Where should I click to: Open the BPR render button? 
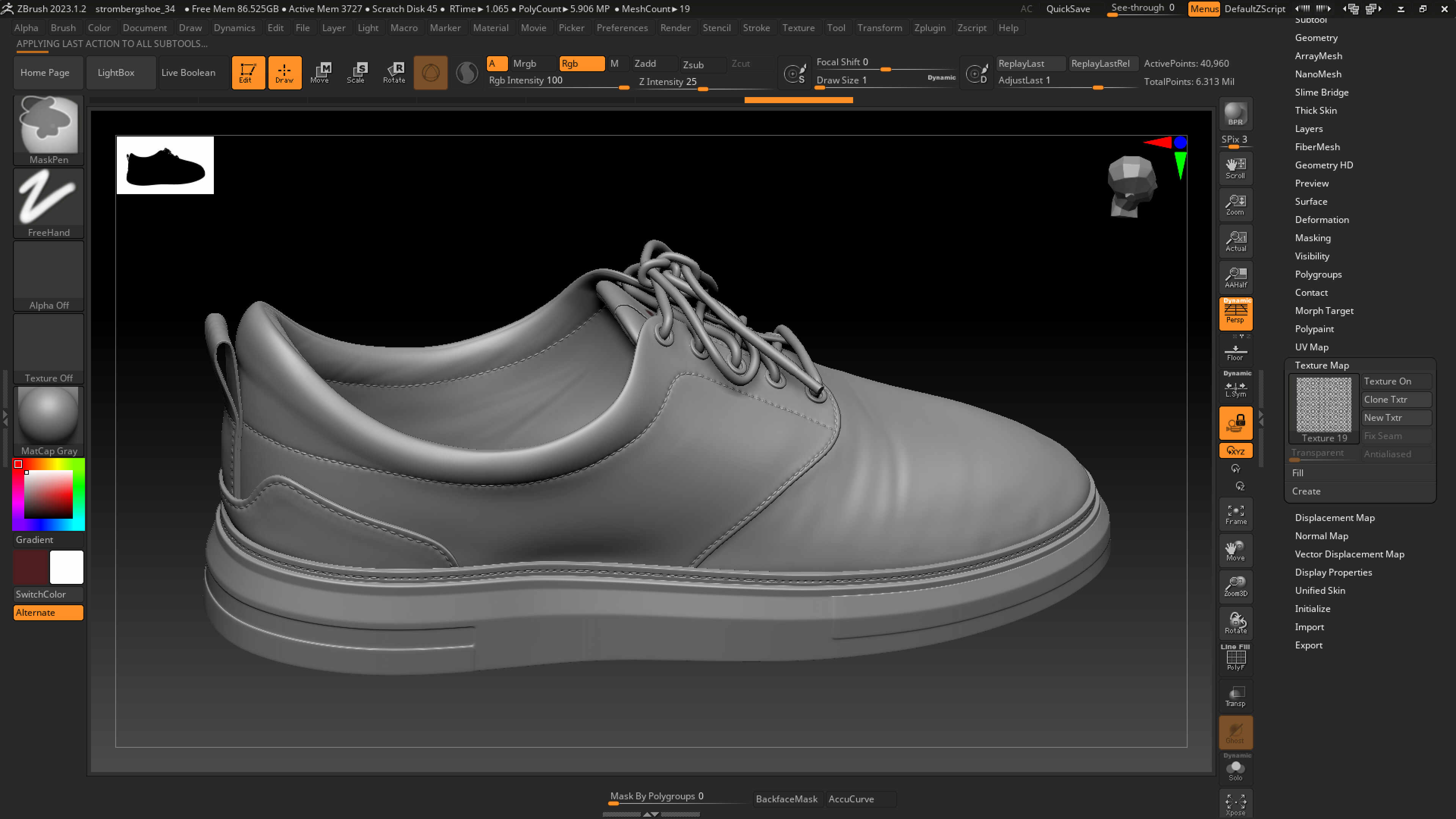[x=1236, y=113]
